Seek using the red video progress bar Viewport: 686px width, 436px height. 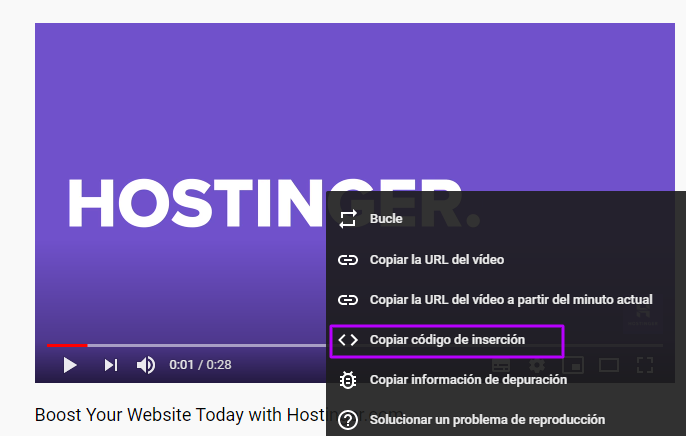(x=67, y=345)
